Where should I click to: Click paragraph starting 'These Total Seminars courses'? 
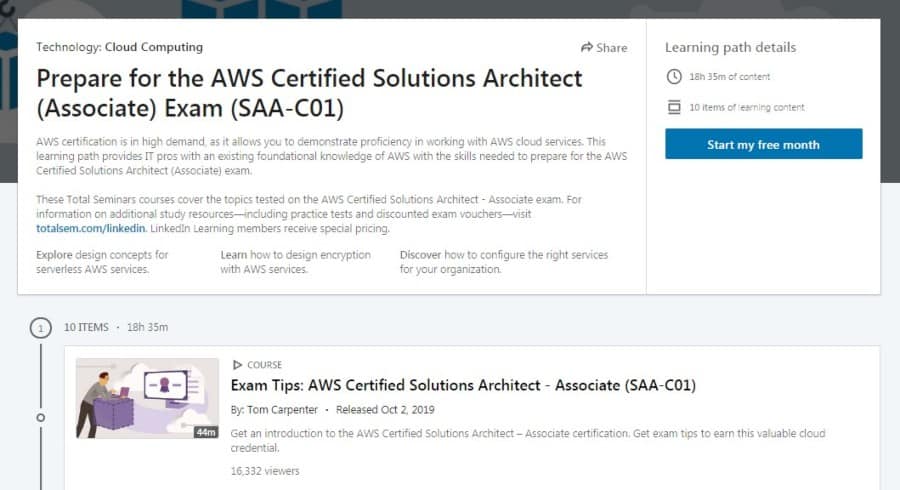(309, 213)
